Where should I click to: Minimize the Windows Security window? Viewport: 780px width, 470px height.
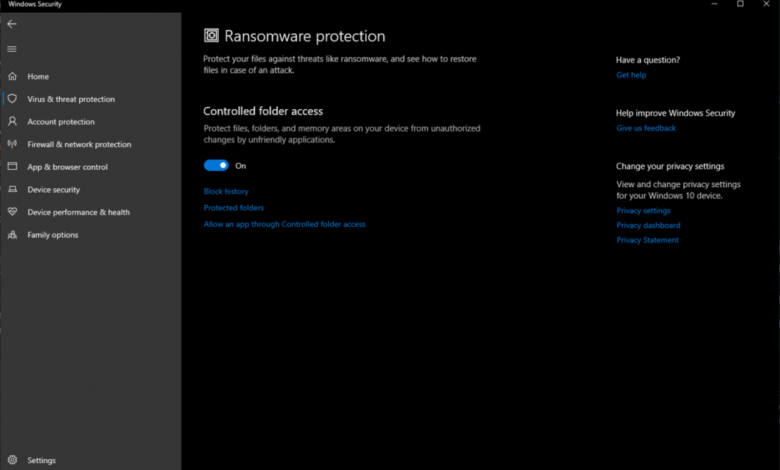714,4
